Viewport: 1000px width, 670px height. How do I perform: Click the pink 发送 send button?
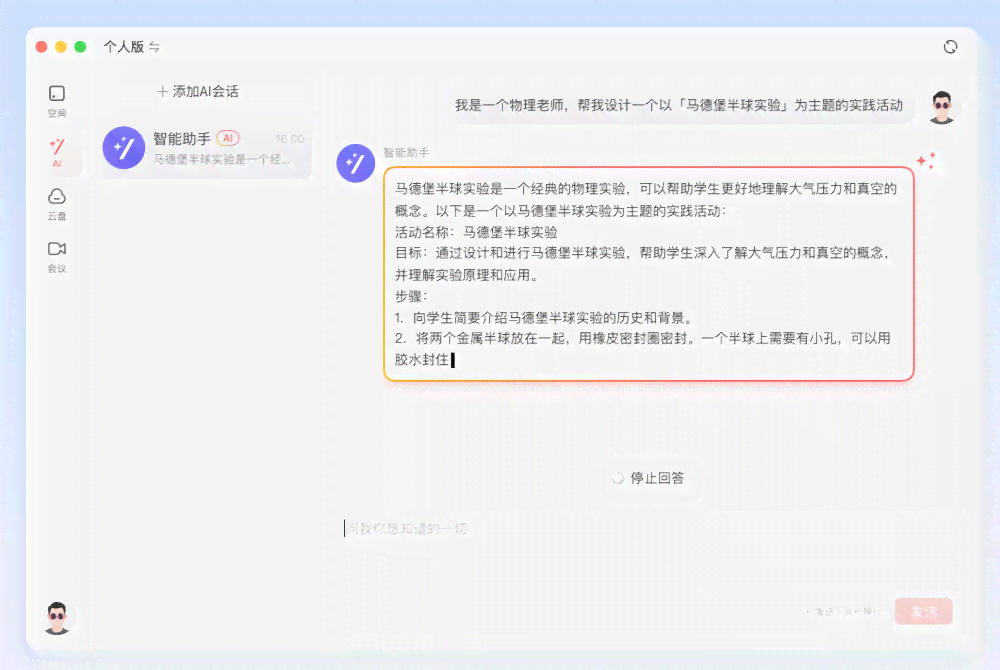(923, 611)
